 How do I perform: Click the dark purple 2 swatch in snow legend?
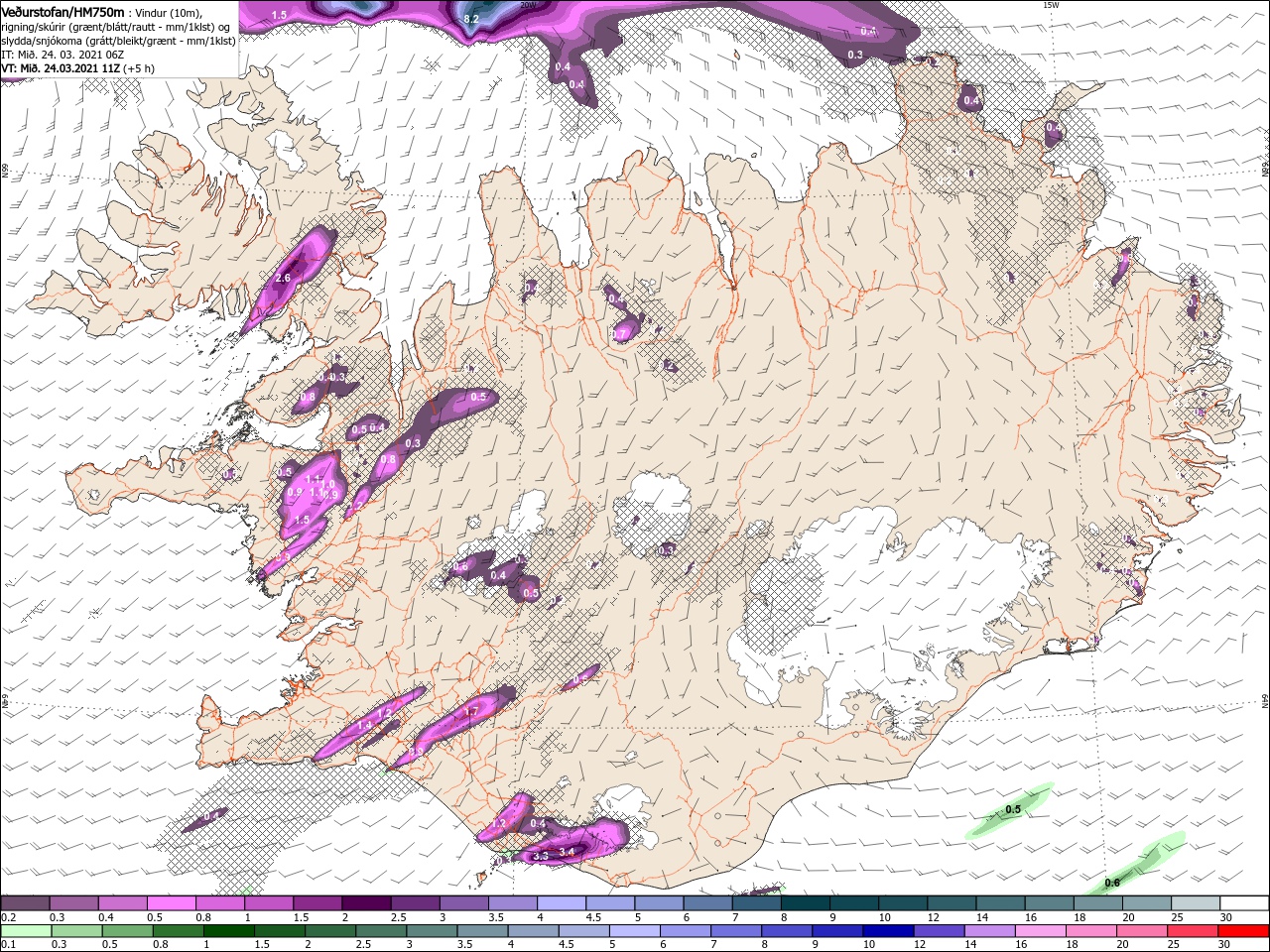[366, 903]
